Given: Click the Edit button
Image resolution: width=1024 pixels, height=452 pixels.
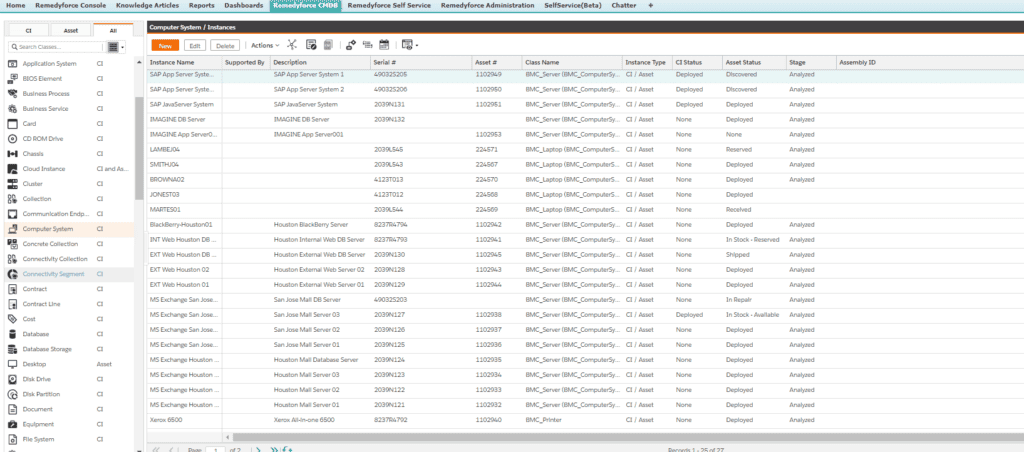Looking at the screenshot, I should [x=195, y=45].
